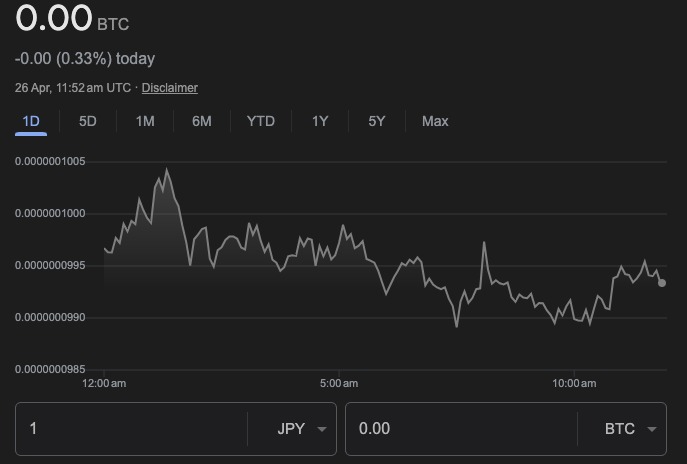Viewport: 687px width, 464px height.
Task: Select the 1D time range tab
Action: [x=31, y=121]
